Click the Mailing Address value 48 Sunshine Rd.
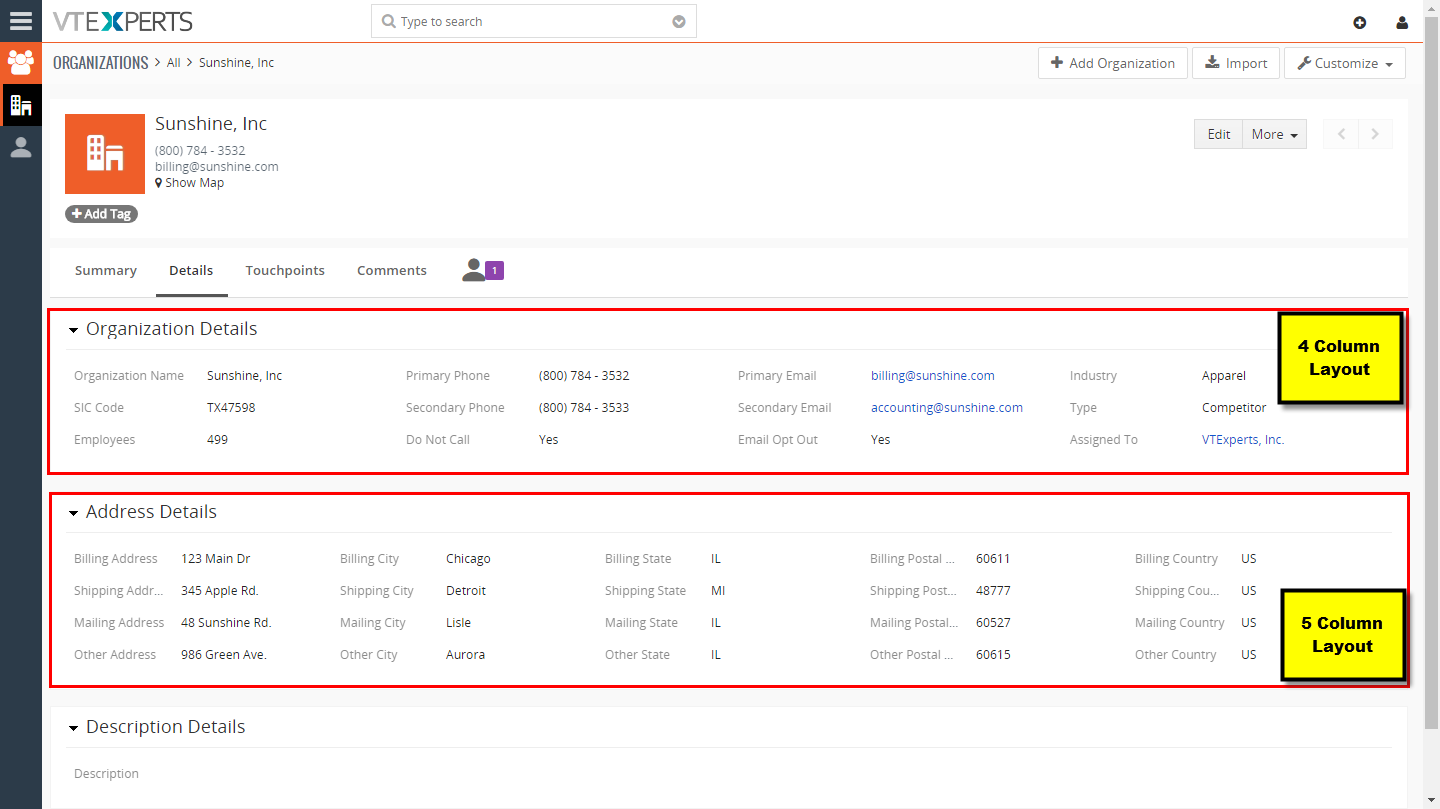 tap(226, 623)
